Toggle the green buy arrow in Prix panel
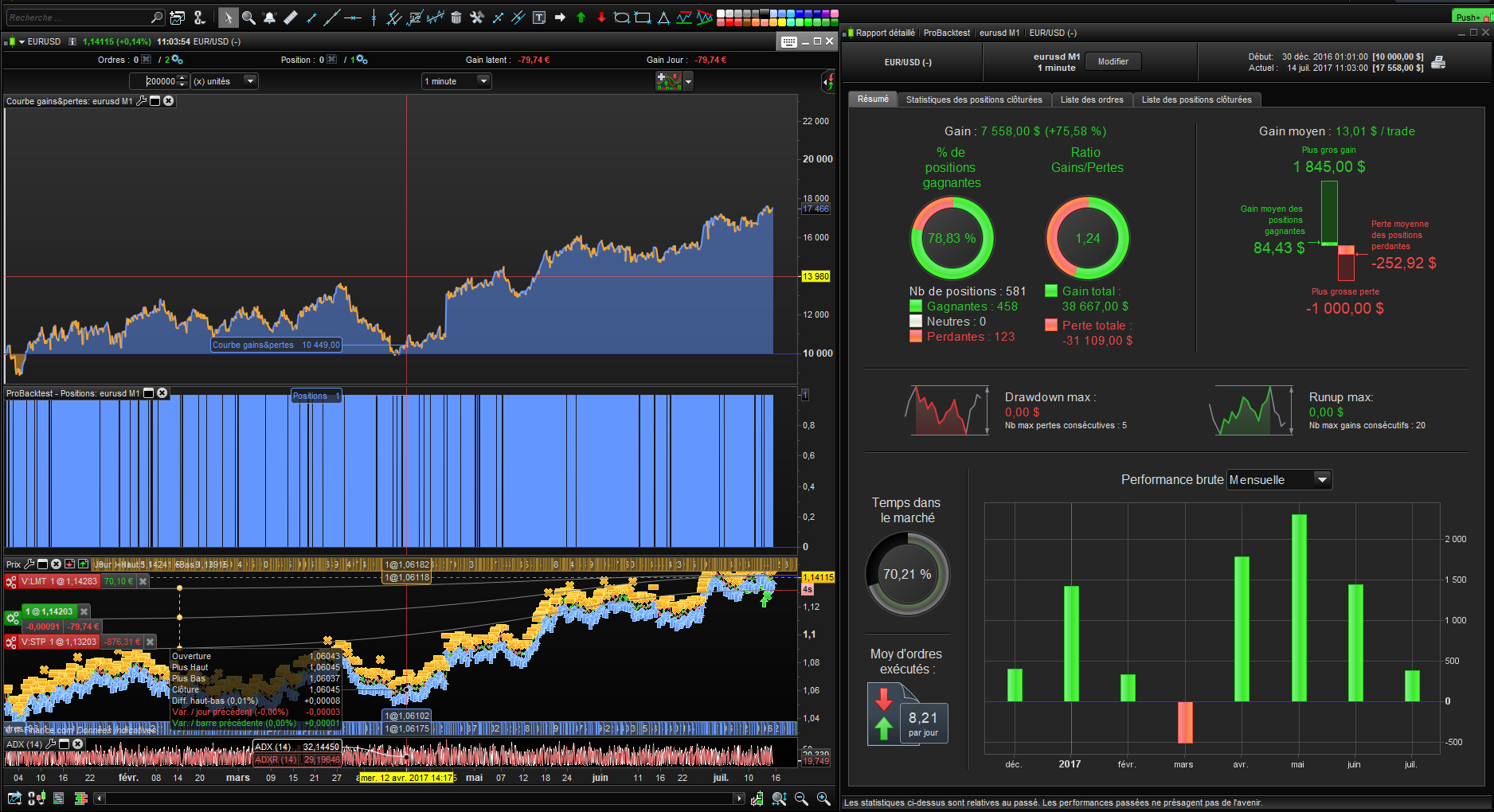1494x812 pixels. 83,564
